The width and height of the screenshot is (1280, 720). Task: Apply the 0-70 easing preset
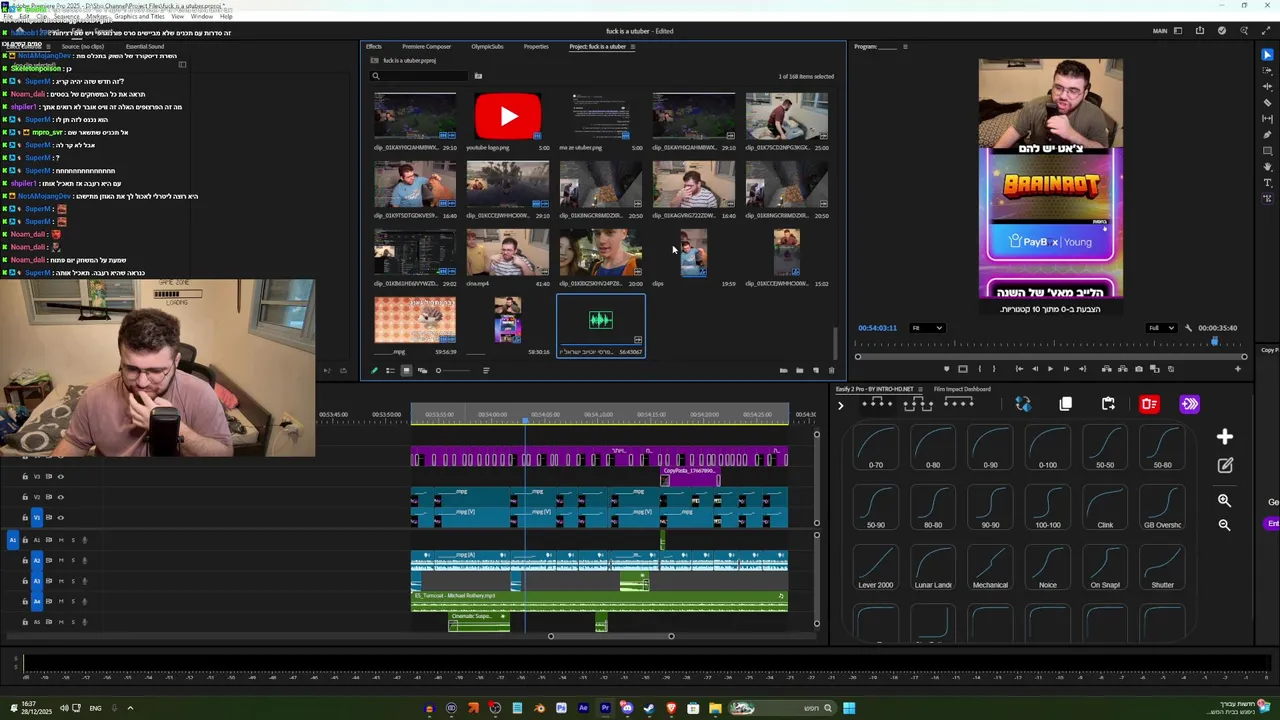pos(876,449)
